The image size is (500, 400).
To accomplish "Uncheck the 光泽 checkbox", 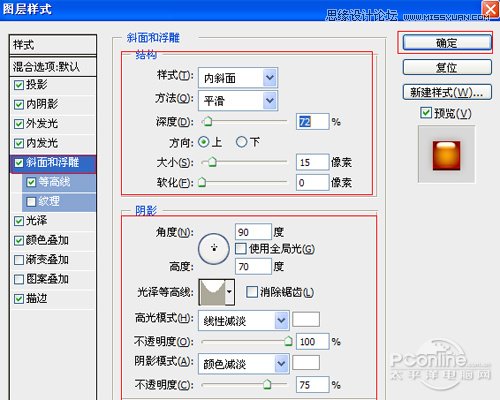I will click(x=19, y=221).
